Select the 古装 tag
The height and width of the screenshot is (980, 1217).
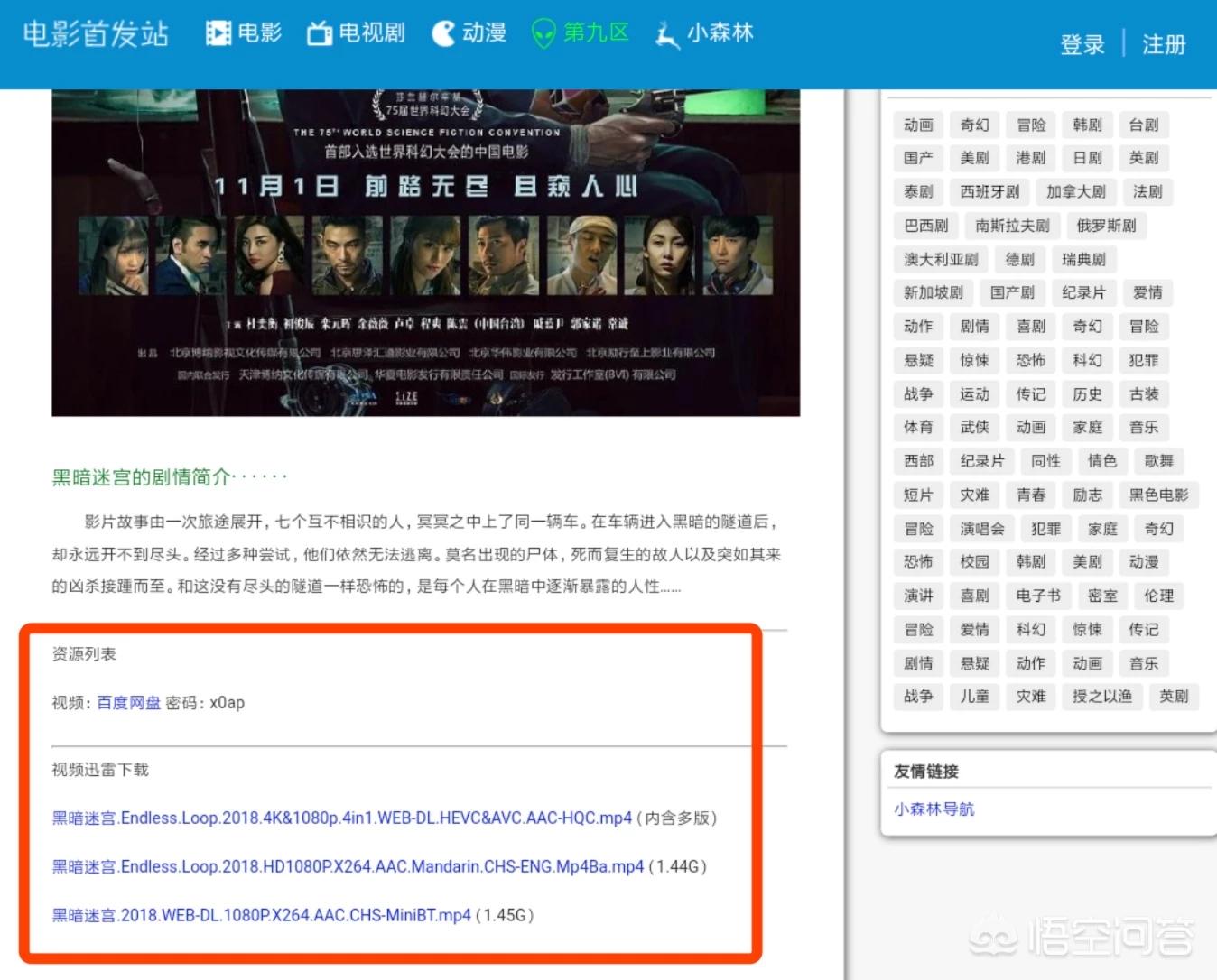(1144, 393)
